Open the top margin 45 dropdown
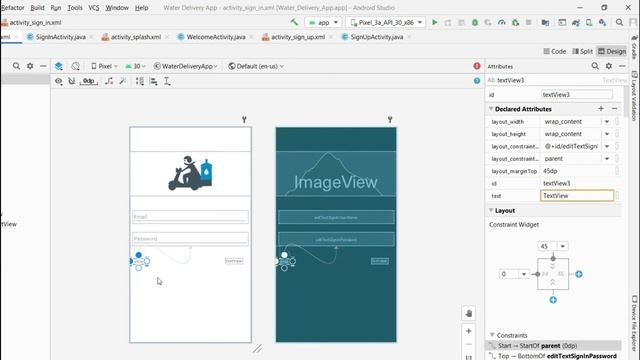The width and height of the screenshot is (640, 360). (x=562, y=246)
